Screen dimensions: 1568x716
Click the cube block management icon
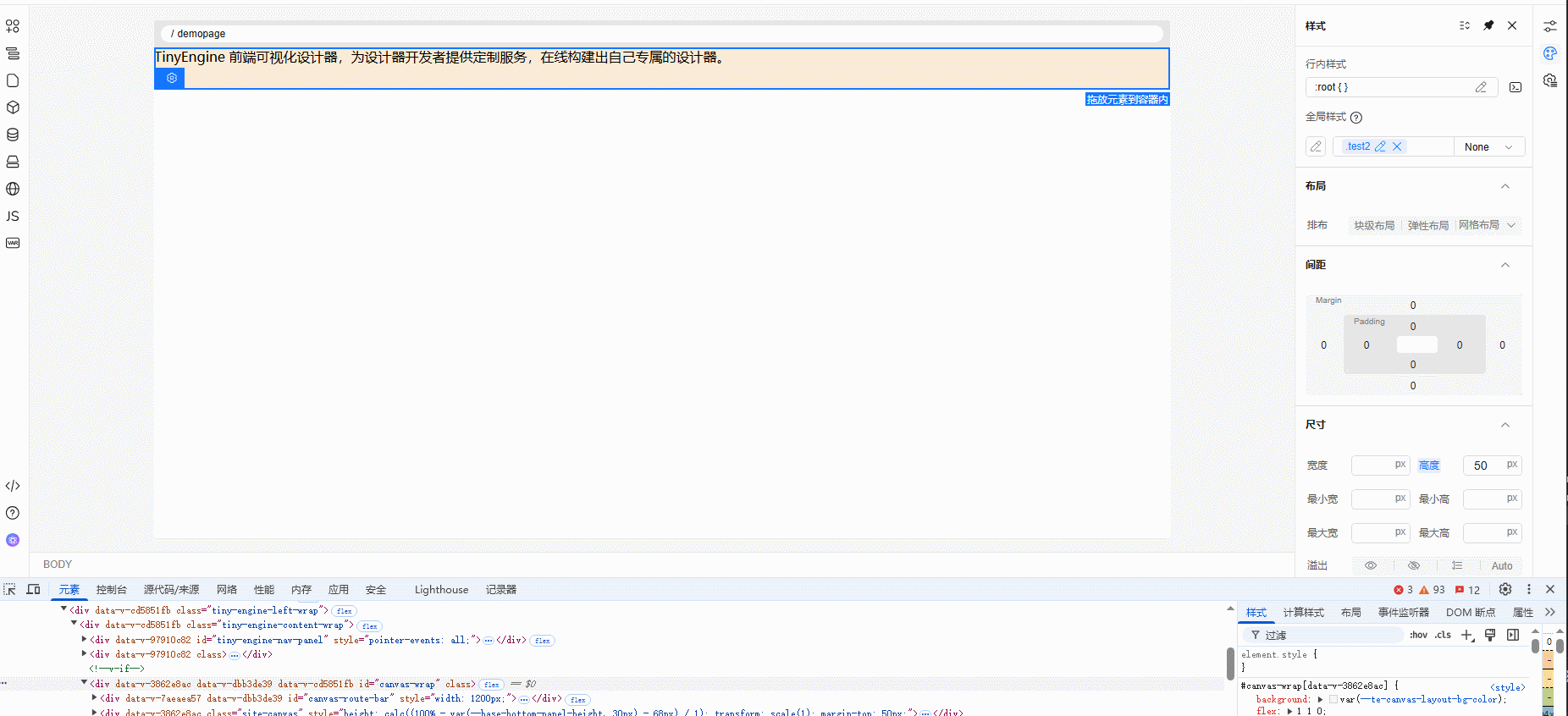tap(13, 107)
